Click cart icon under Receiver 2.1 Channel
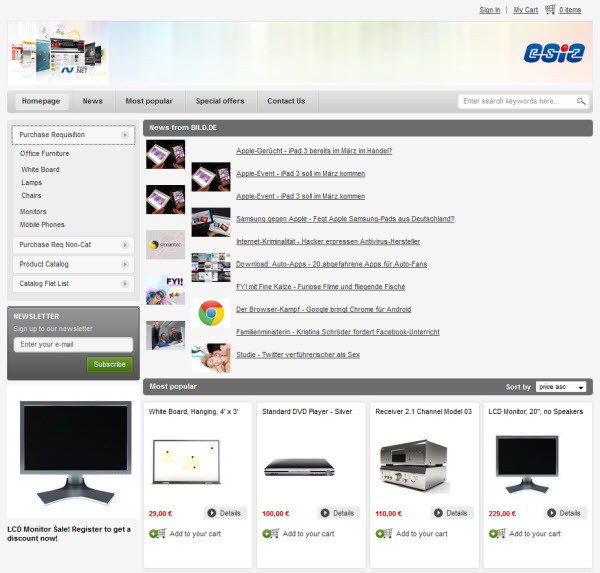Screen dimensions: 600x573 (384, 533)
